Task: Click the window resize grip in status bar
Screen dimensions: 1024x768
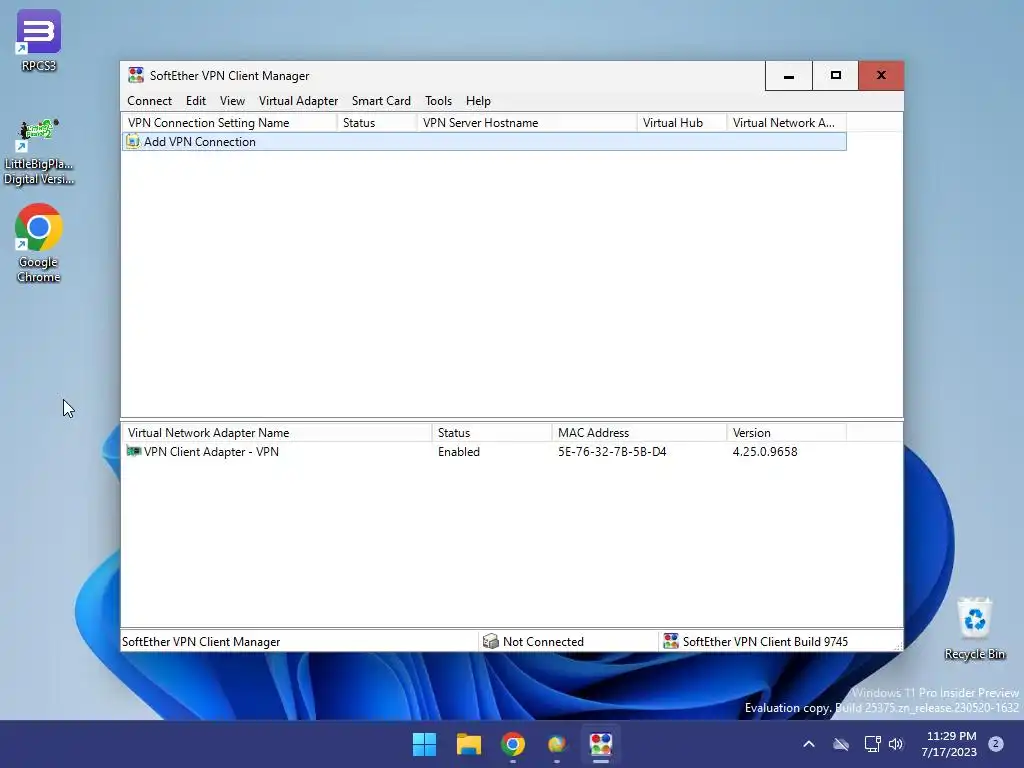Action: click(899, 647)
